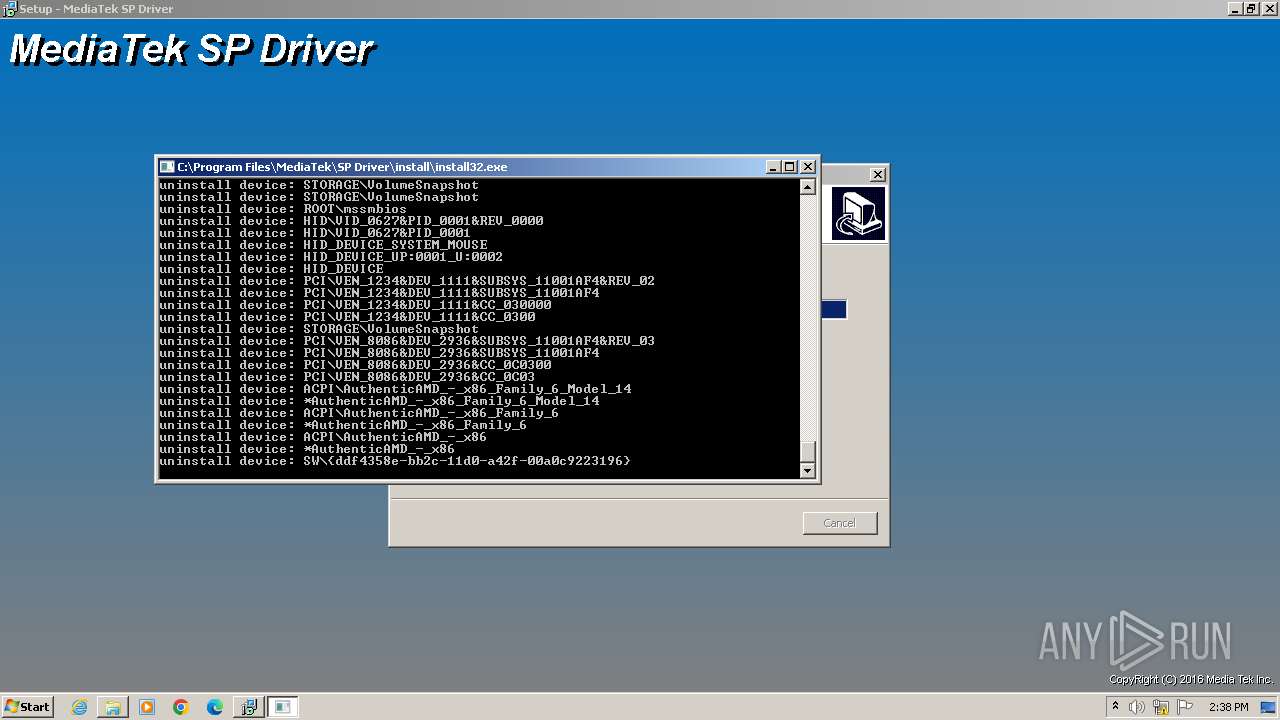Open Internet Explorer from taskbar

coord(80,707)
